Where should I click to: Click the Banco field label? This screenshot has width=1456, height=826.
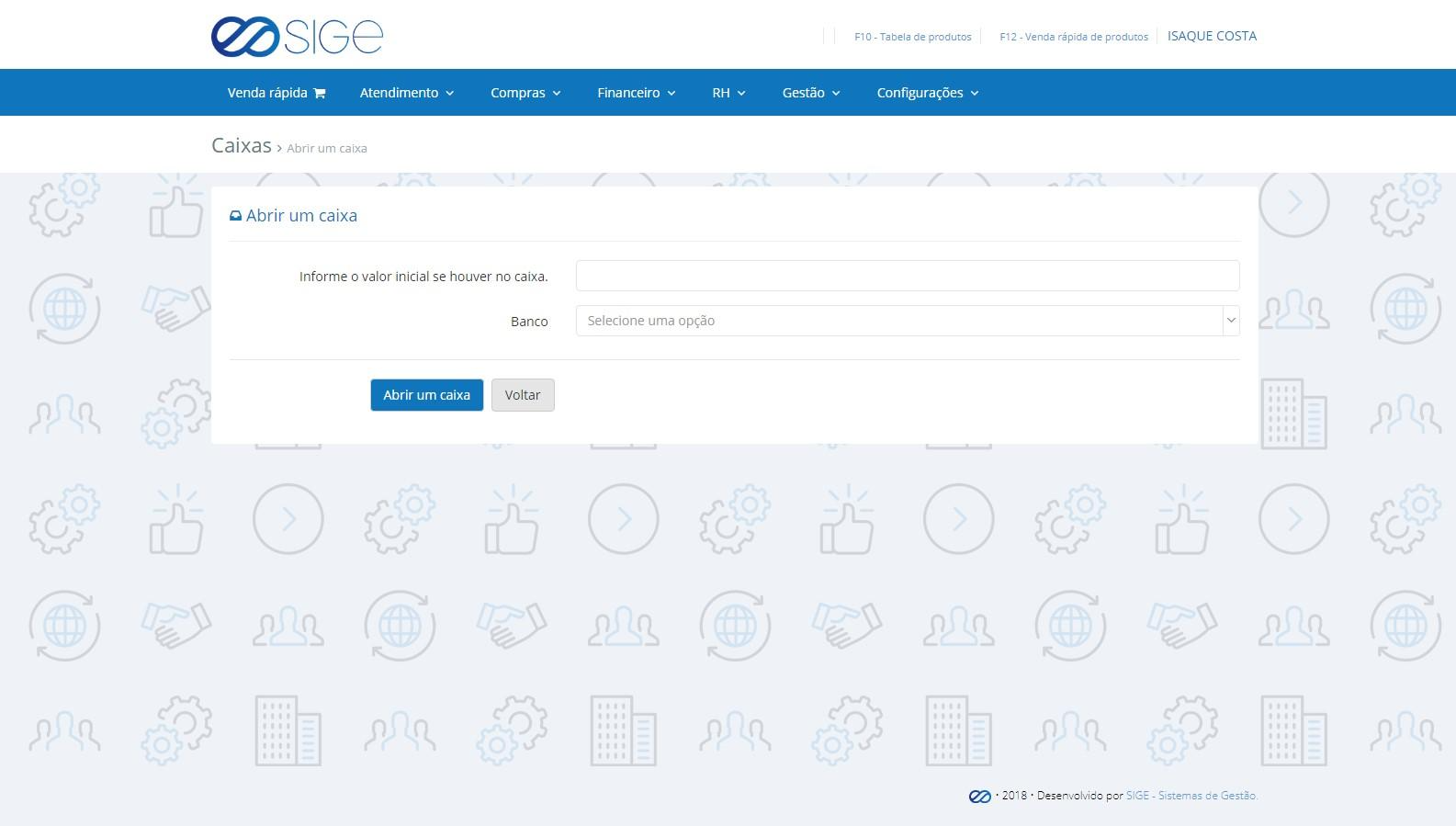click(529, 322)
